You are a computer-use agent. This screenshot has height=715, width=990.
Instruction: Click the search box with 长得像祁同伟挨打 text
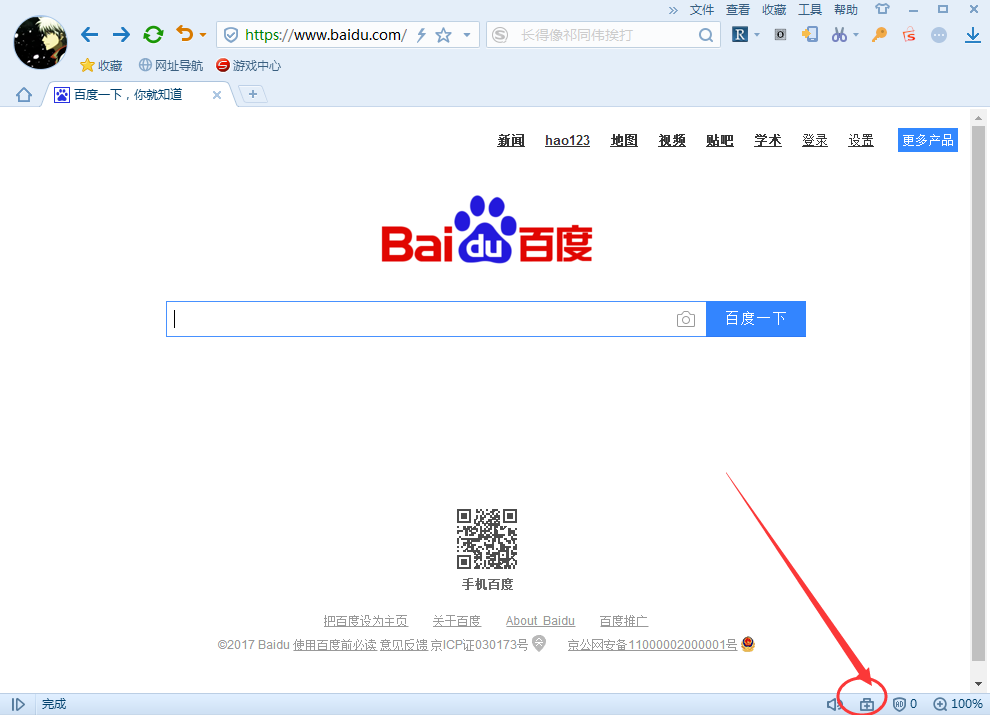click(604, 35)
